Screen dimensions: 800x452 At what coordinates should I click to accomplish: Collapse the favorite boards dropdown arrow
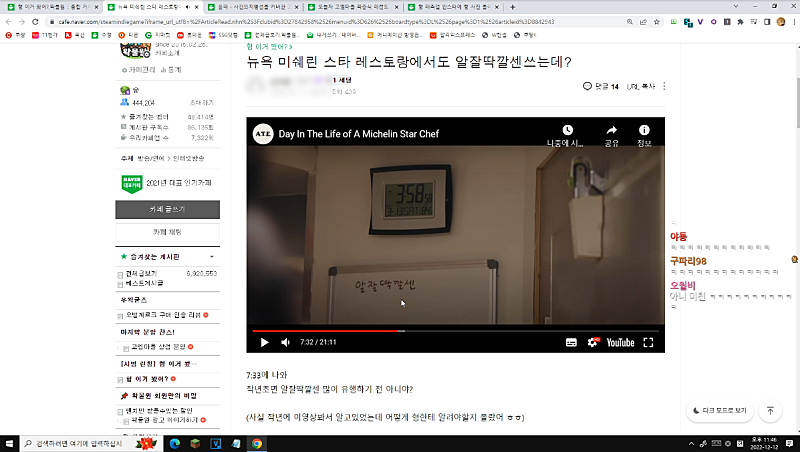(212, 257)
